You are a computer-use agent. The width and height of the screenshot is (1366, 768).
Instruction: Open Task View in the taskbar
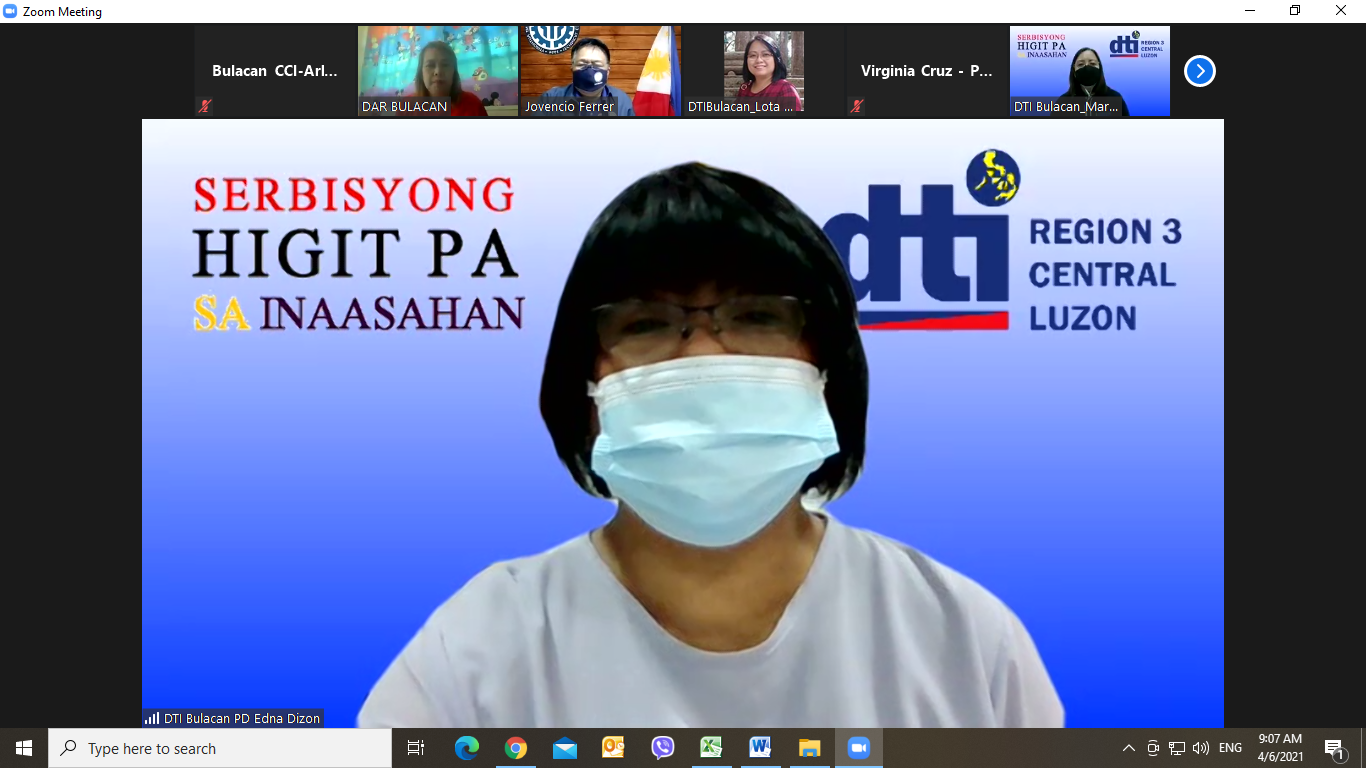tap(416, 748)
